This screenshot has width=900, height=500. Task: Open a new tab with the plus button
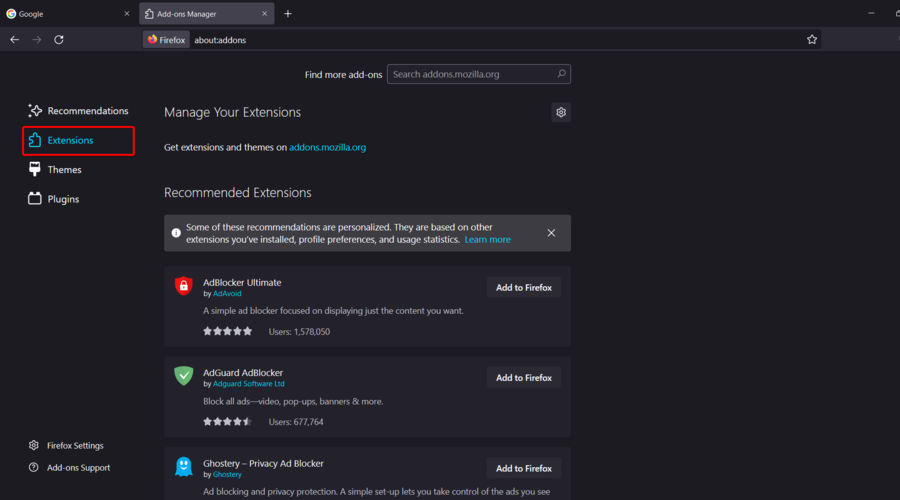tap(288, 14)
